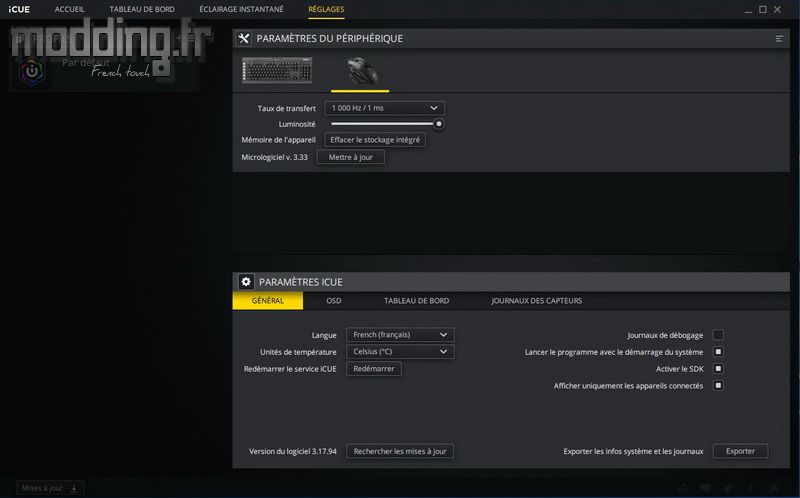Click the Luminosité slider handle
This screenshot has width=800, height=498.
(x=439, y=124)
